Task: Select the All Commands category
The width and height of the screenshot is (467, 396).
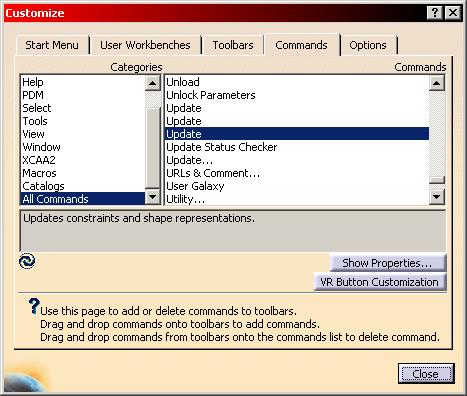Action: coord(83,199)
